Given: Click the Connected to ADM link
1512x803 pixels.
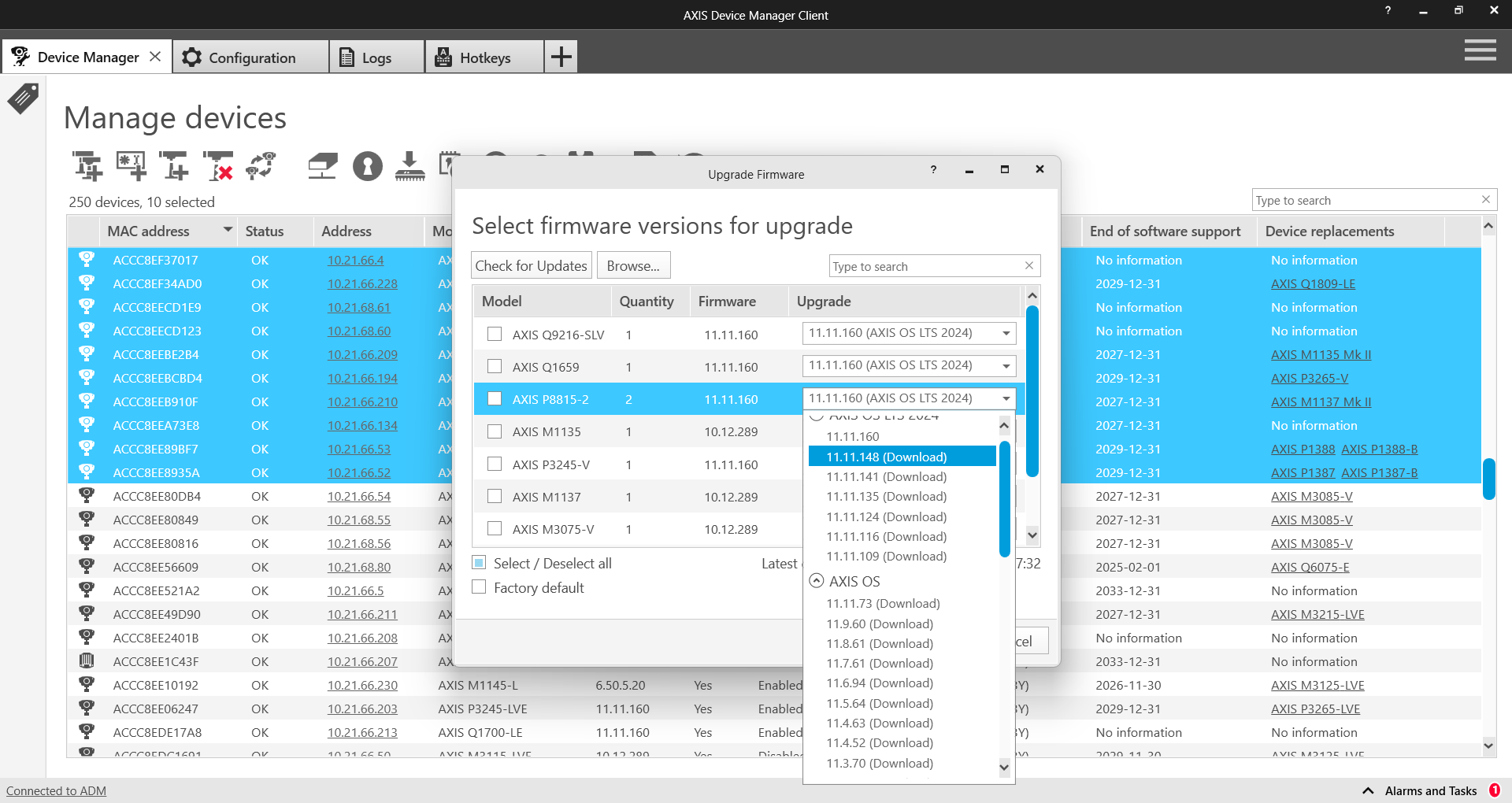Looking at the screenshot, I should point(56,790).
